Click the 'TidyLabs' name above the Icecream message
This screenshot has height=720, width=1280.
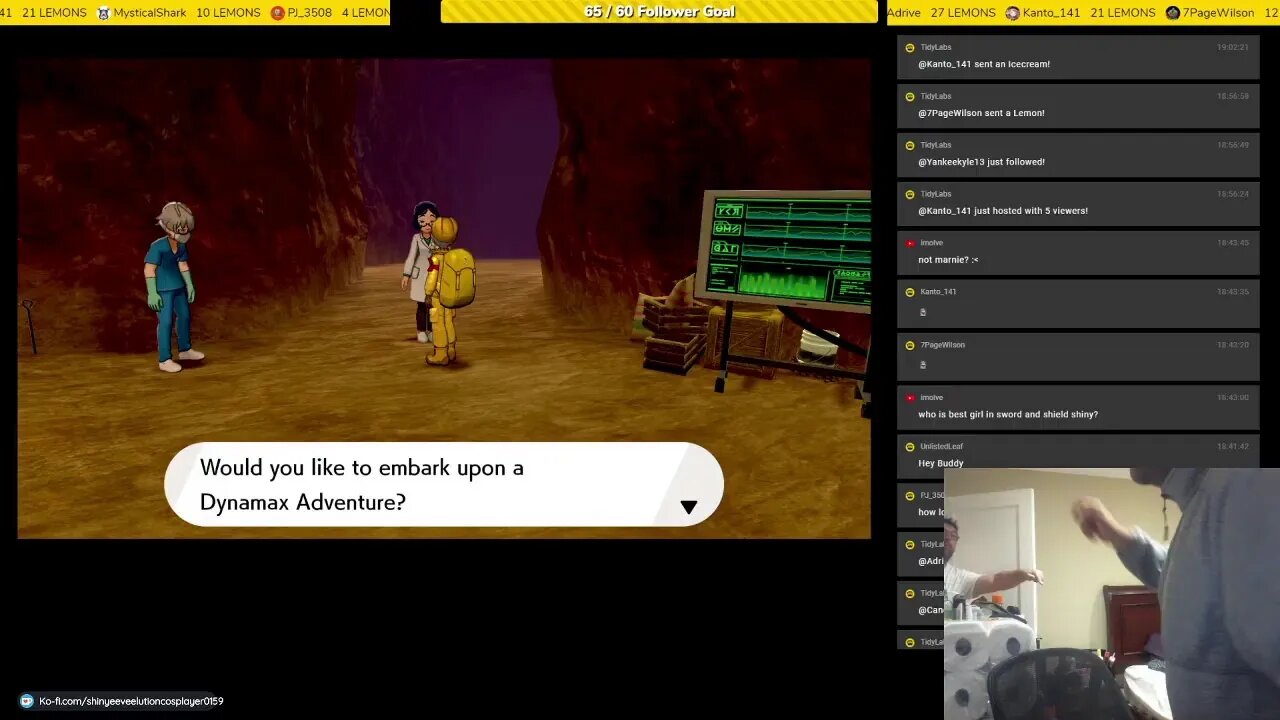936,47
